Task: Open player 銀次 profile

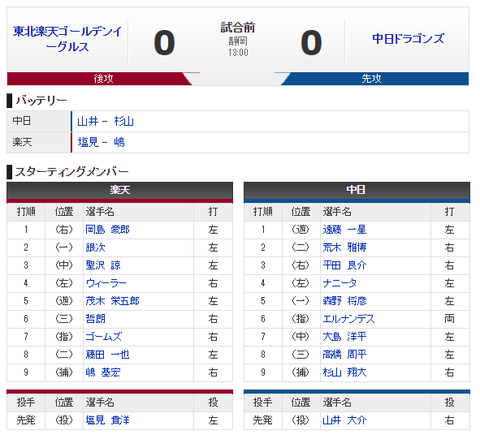Action: point(95,248)
